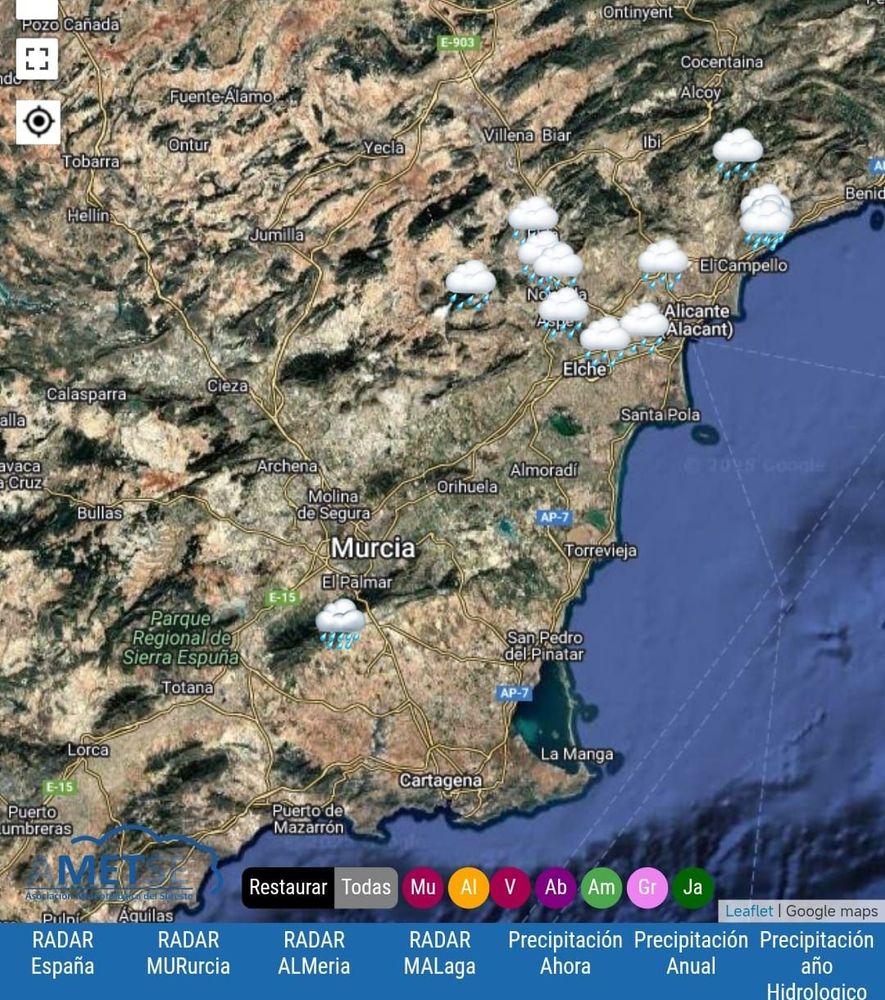This screenshot has width=885, height=1000.
Task: Click the E-903 road badge
Action: pyautogui.click(x=458, y=43)
